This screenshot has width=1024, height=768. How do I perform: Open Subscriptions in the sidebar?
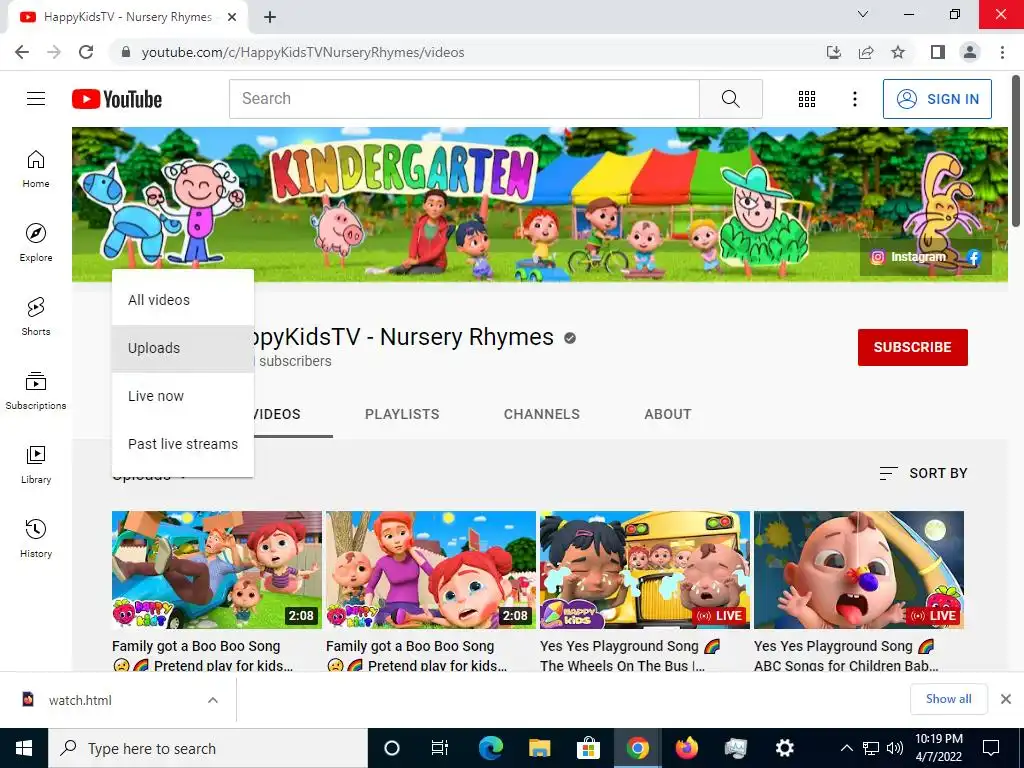tap(36, 390)
